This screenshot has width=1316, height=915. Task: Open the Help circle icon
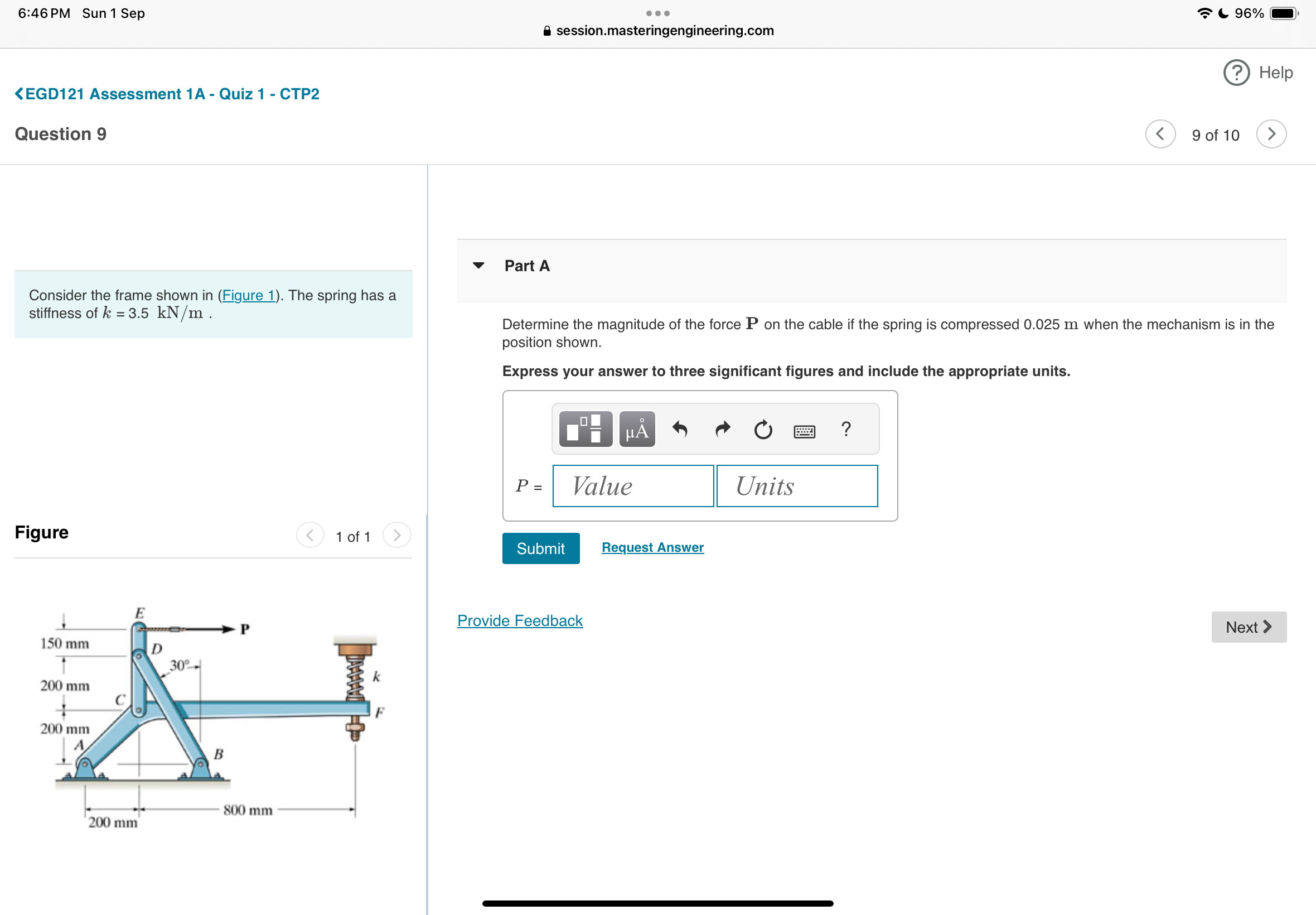pos(1236,73)
